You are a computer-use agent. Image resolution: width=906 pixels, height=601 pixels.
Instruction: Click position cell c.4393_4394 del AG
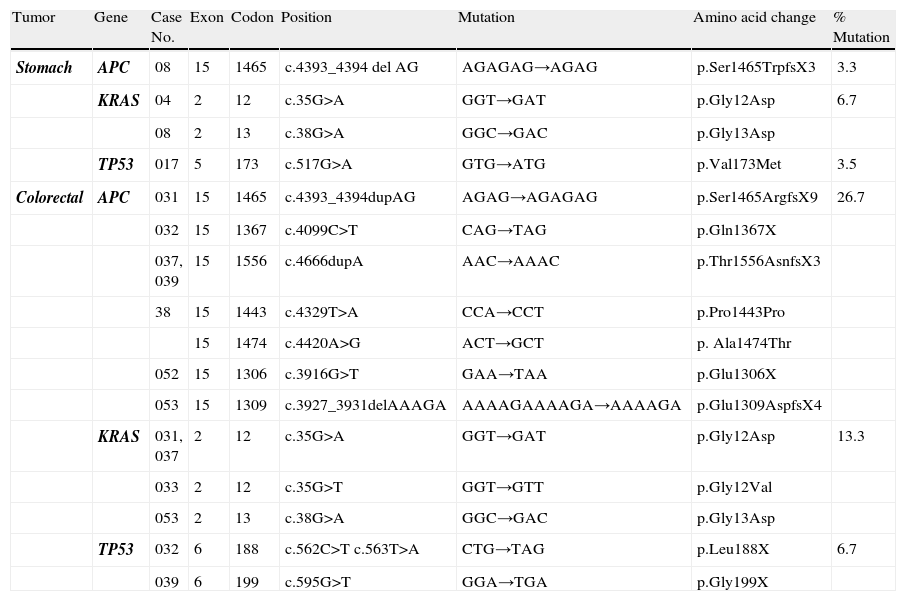point(351,68)
